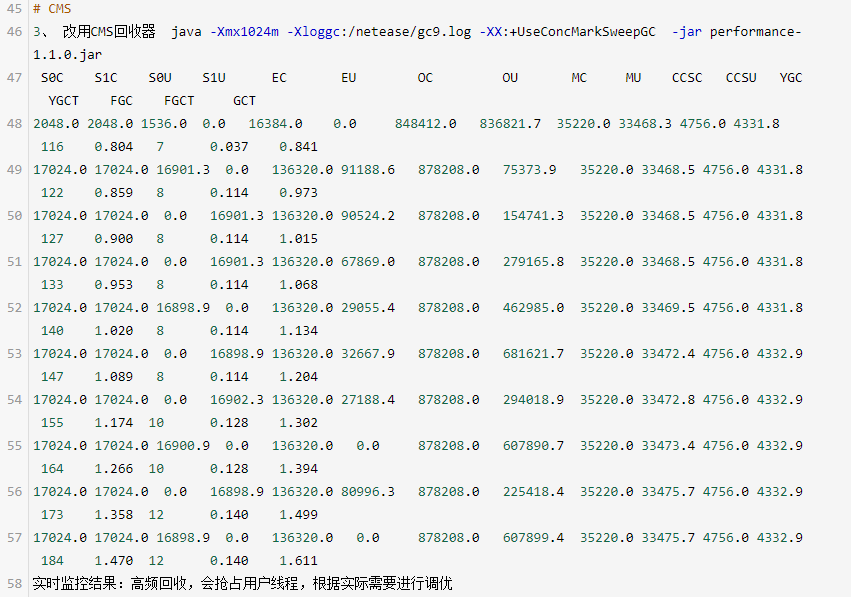Click the GCT value '1.394'
The width and height of the screenshot is (851, 597).
(299, 469)
